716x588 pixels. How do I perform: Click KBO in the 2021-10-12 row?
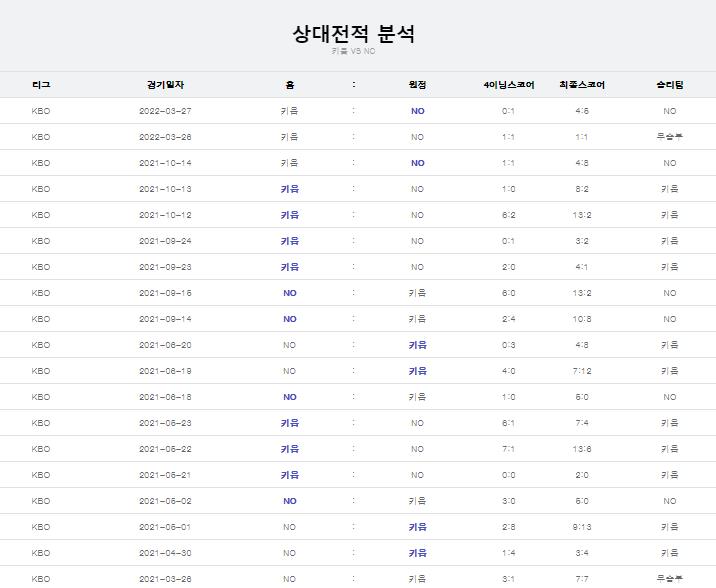coord(41,215)
